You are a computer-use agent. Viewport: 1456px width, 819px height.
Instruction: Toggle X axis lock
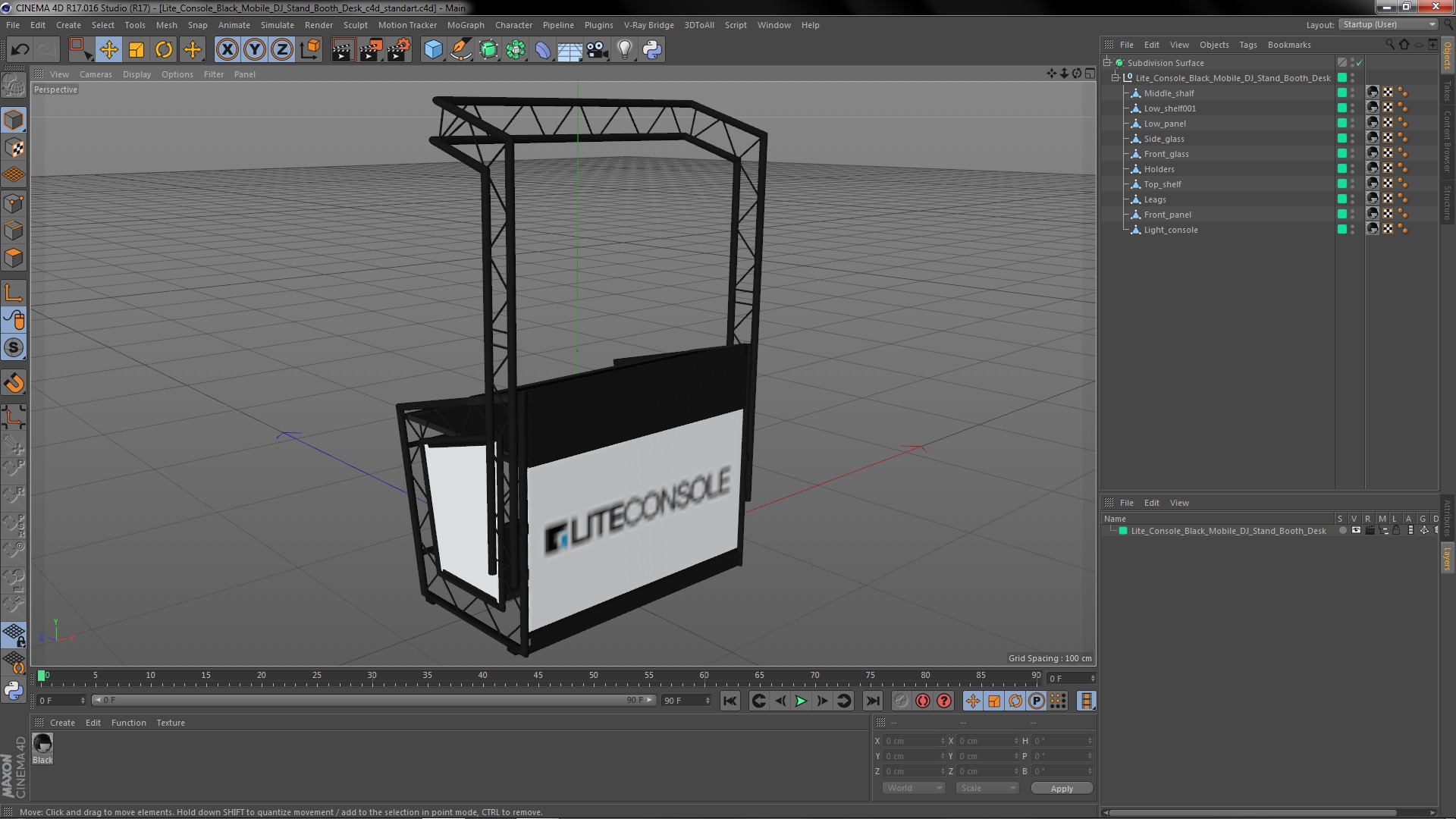[227, 50]
